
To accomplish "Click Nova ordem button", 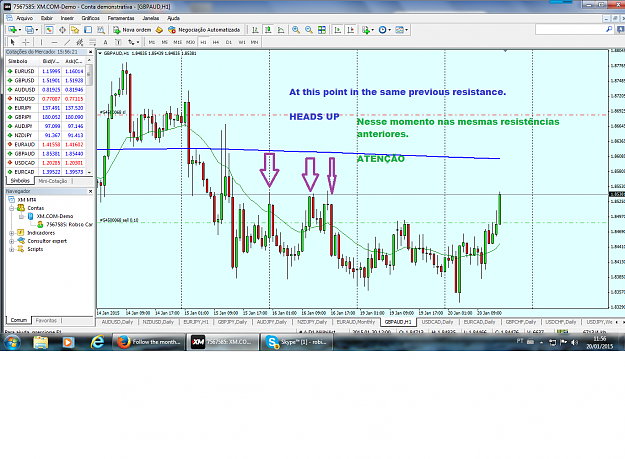I will 132,30.
